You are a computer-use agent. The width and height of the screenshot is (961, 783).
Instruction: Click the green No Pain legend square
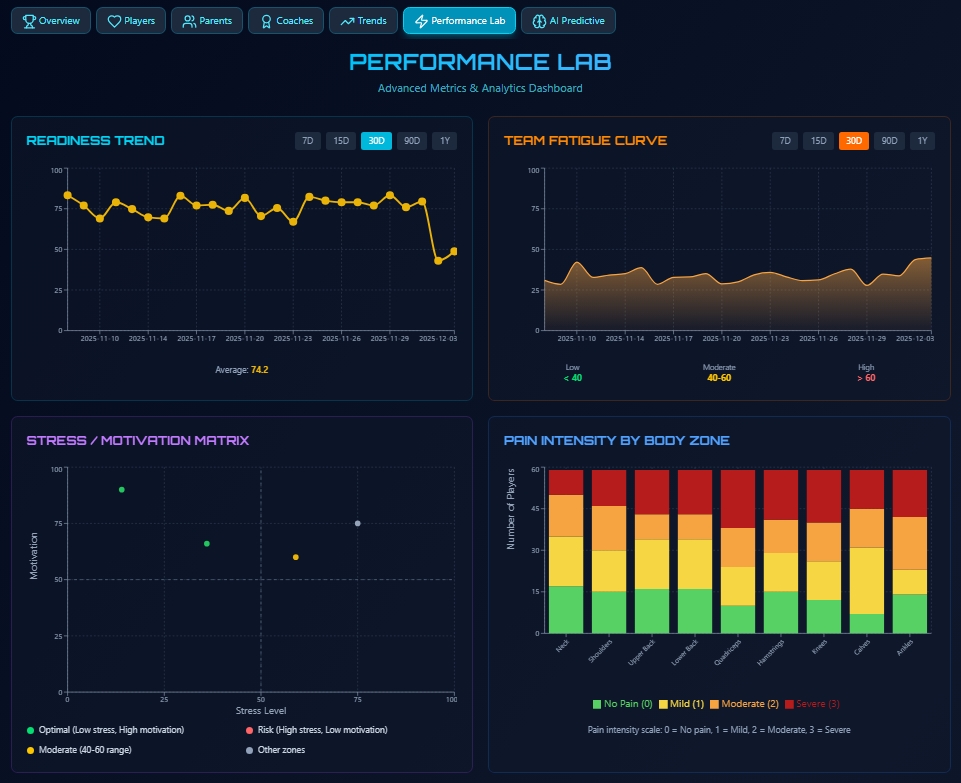(596, 703)
